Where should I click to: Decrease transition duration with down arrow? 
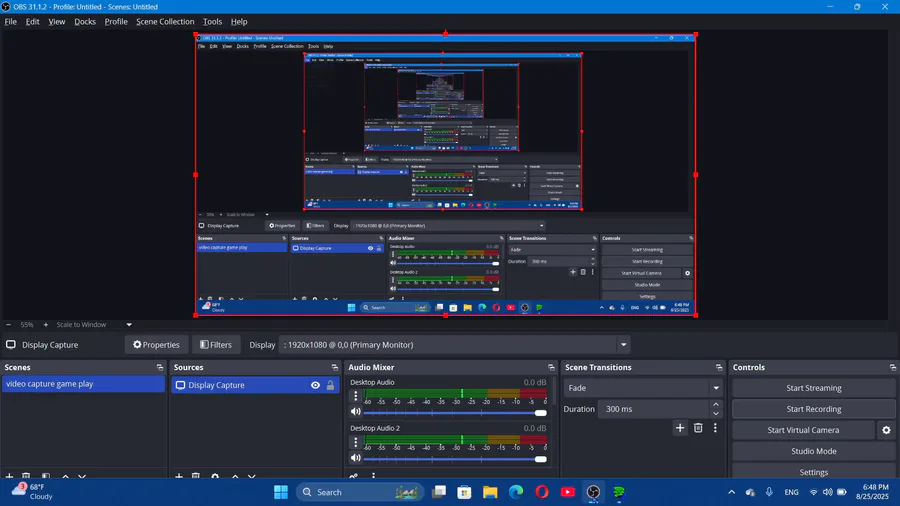(x=716, y=414)
